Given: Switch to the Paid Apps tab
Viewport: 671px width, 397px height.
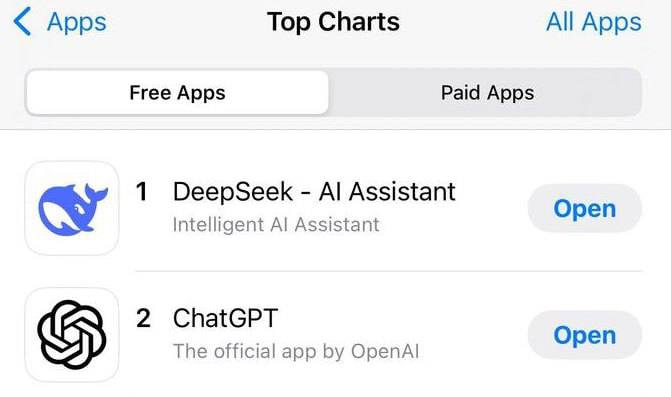Looking at the screenshot, I should (x=487, y=92).
